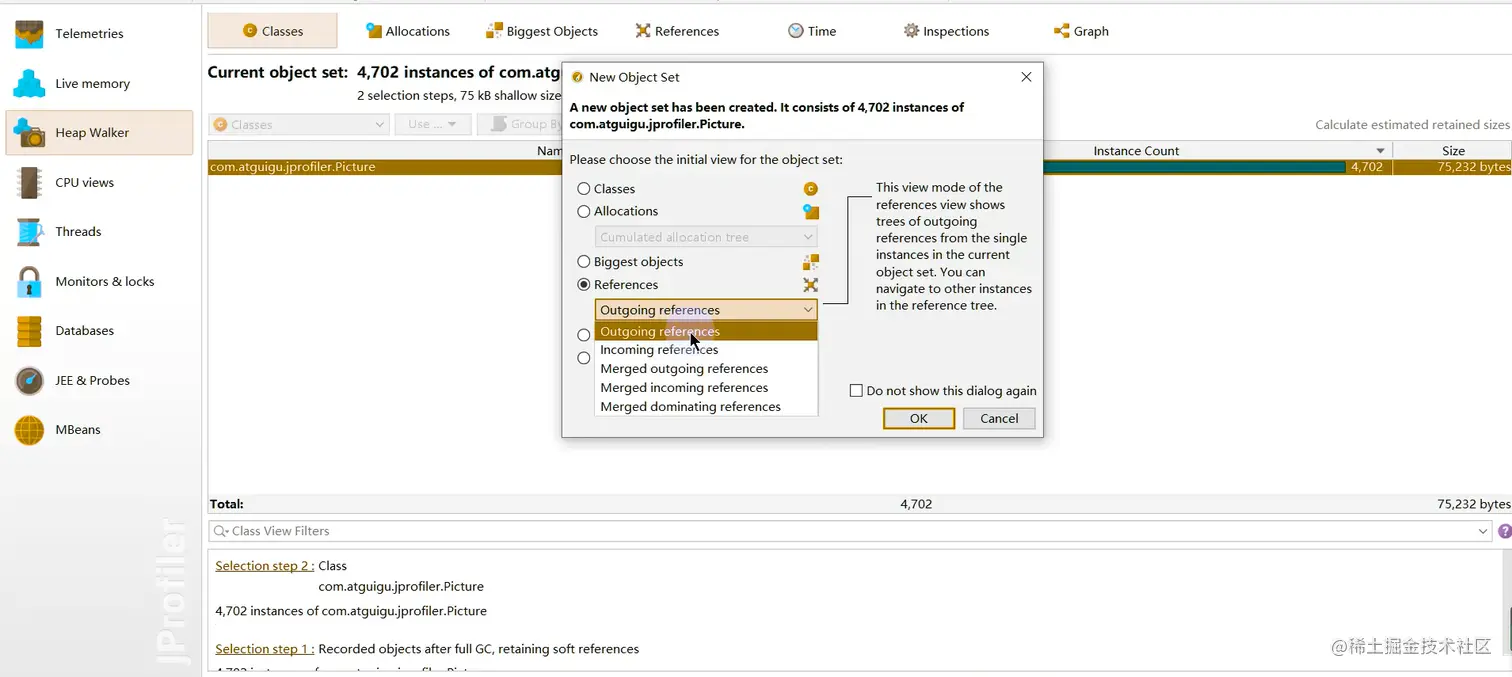Viewport: 1512px width, 677px height.
Task: Switch to the Graph tab
Action: pos(1081,31)
